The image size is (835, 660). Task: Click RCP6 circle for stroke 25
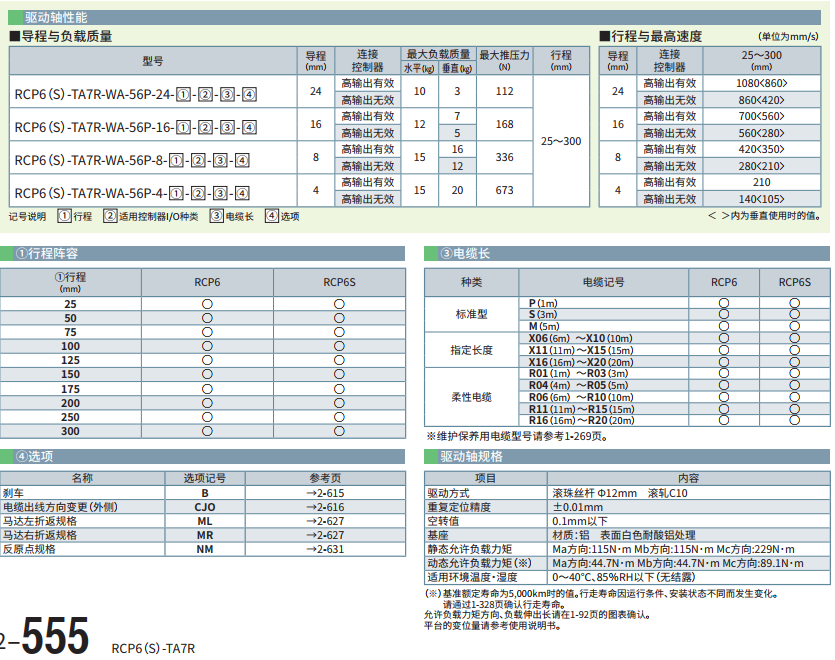pos(207,304)
